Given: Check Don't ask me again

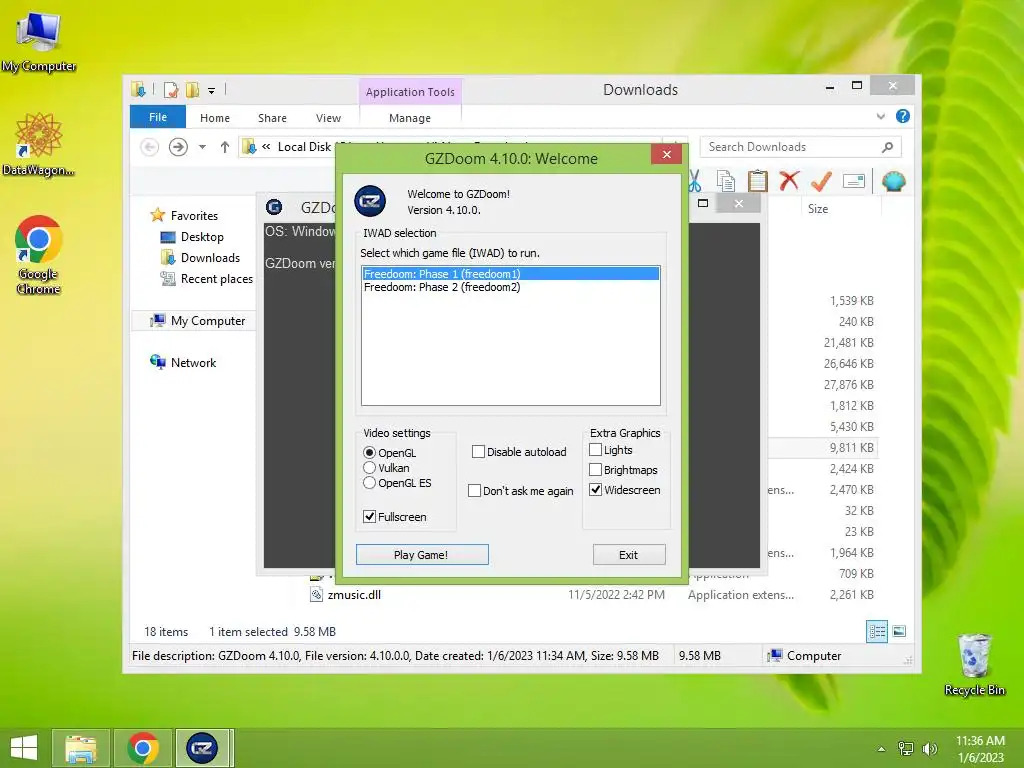Looking at the screenshot, I should pos(475,490).
